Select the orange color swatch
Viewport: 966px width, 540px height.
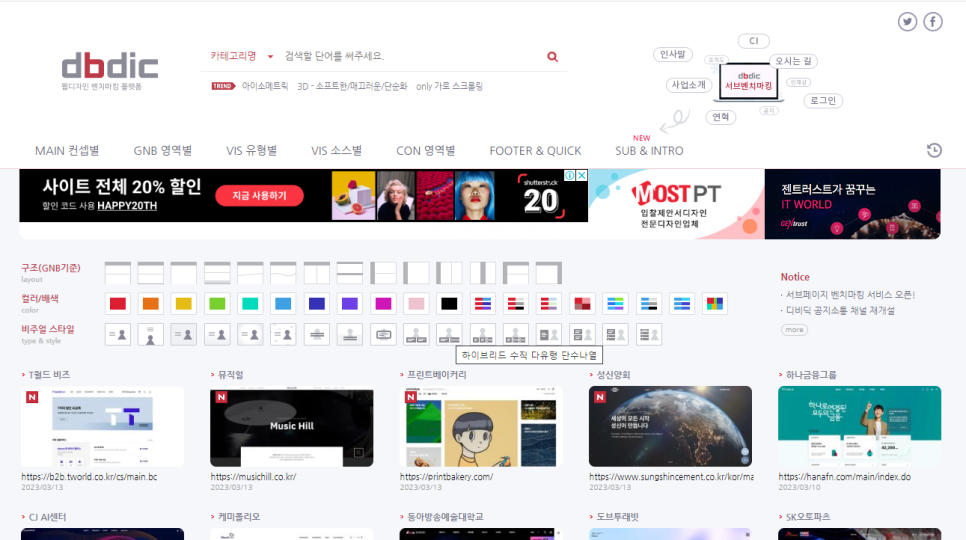click(x=150, y=304)
